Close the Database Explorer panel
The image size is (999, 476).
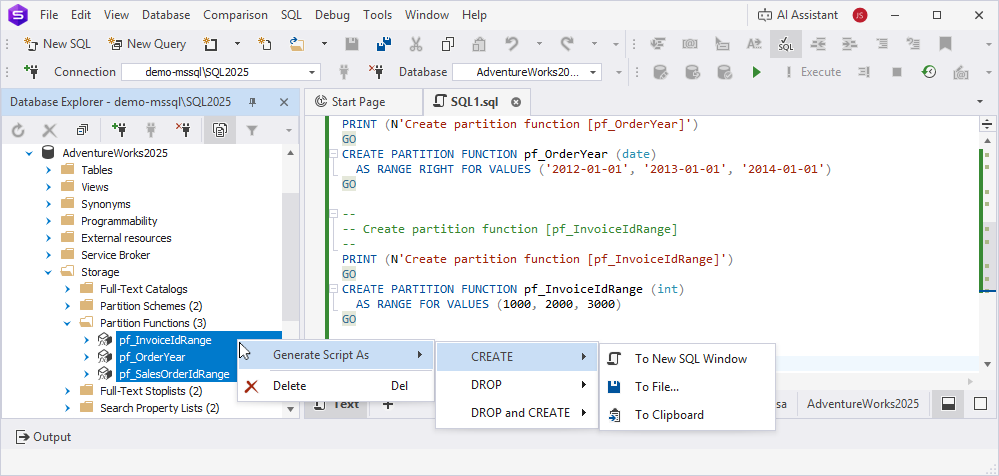pos(284,102)
